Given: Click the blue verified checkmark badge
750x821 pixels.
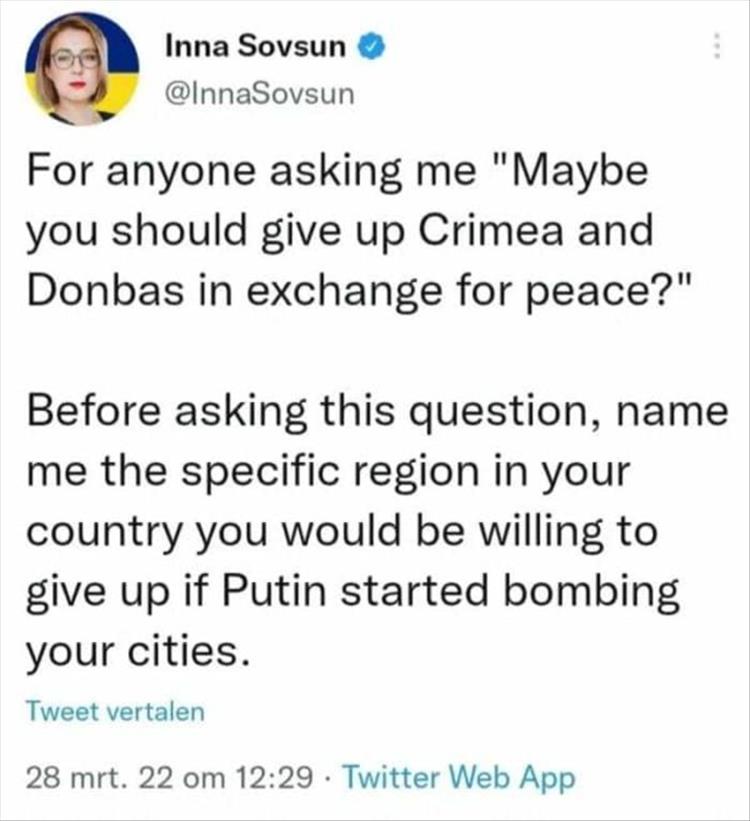Looking at the screenshot, I should click(x=371, y=46).
